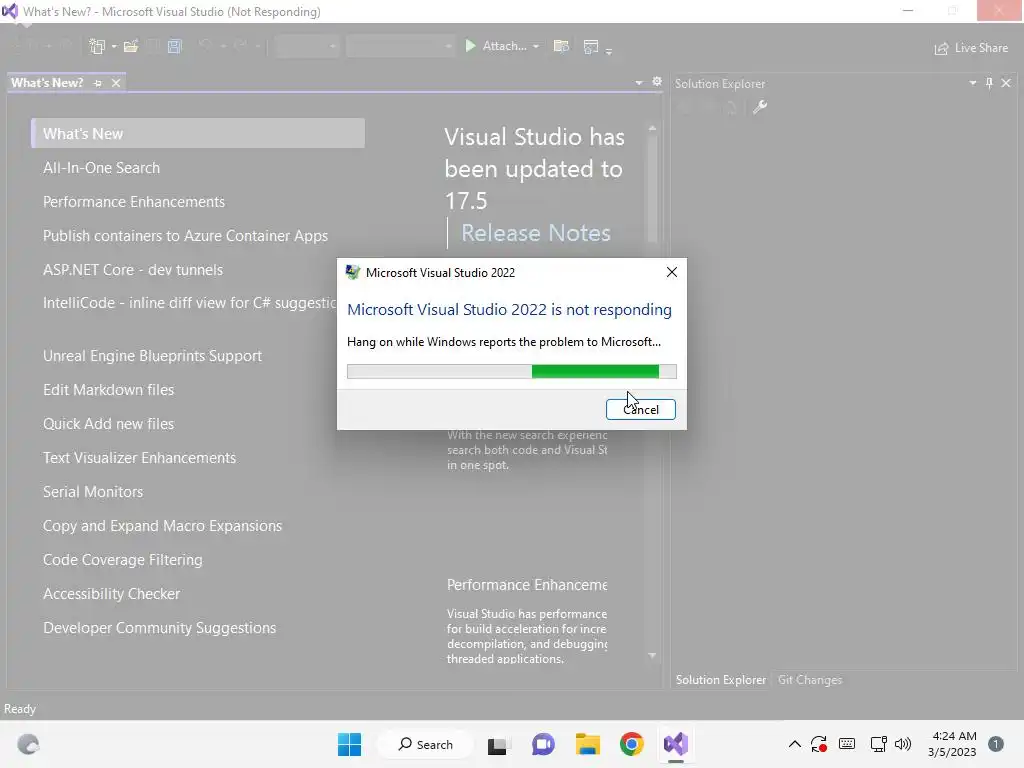Click the green progress bar in dialog

[595, 372]
